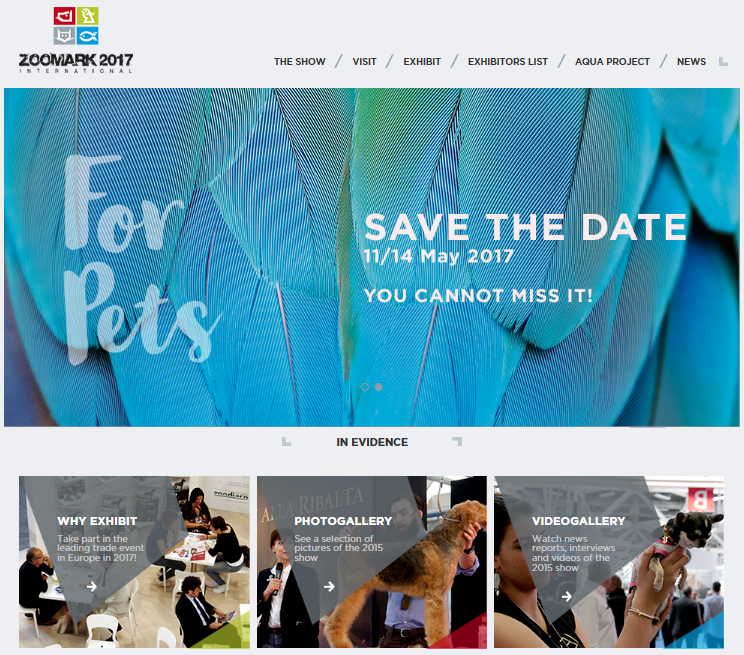
Task: Click the Why Exhibit arrow icon
Action: coord(92,587)
